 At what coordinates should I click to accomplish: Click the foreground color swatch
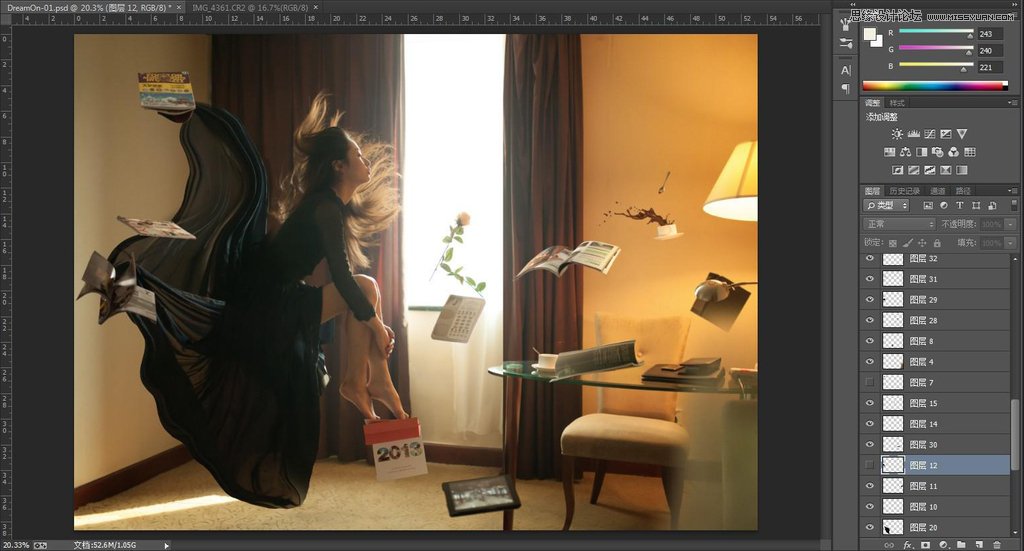[x=871, y=35]
